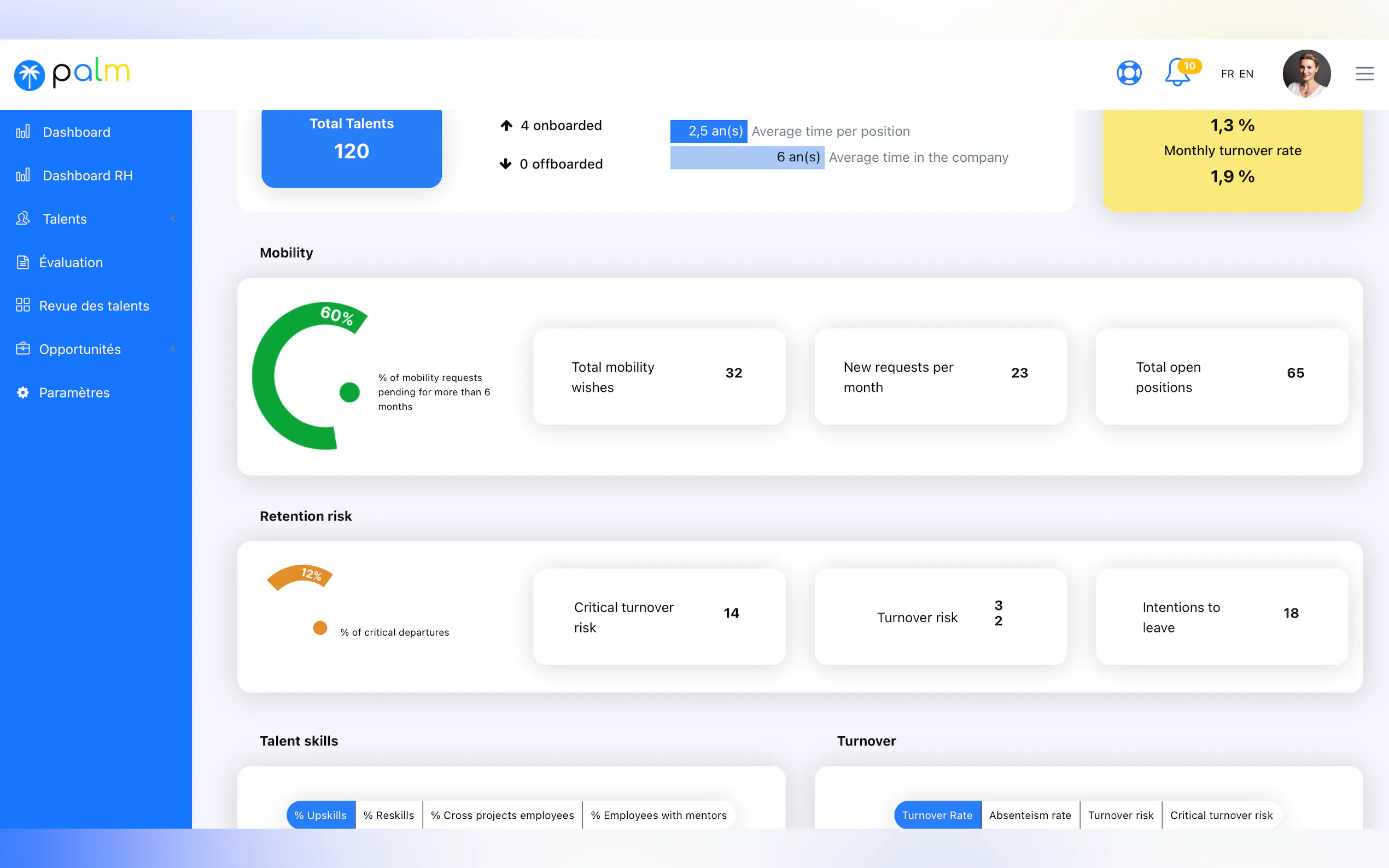This screenshot has height=868, width=1389.
Task: Click the palm logo
Action: point(72,73)
